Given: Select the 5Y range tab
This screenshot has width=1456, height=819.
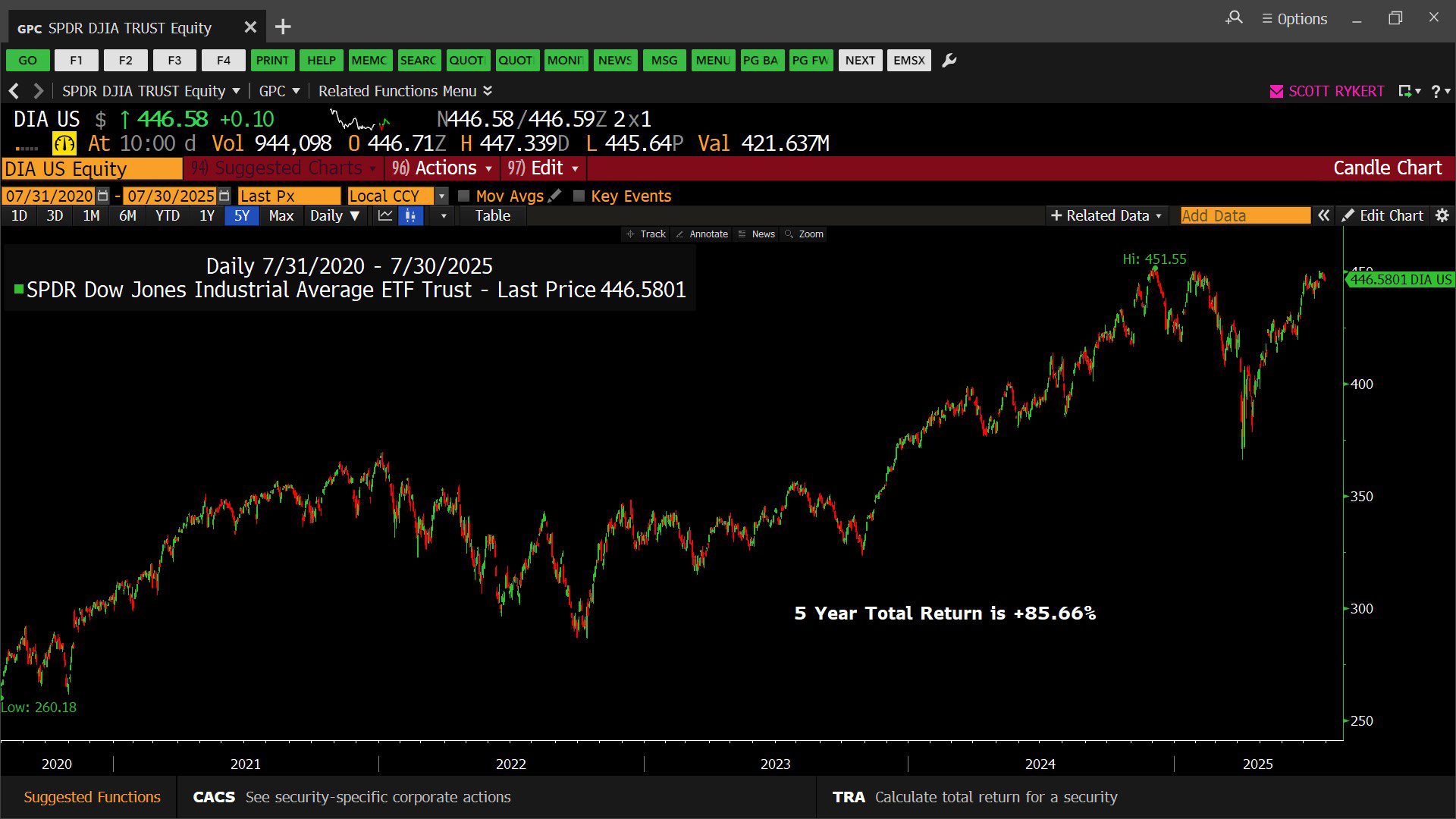Looking at the screenshot, I should (x=242, y=216).
